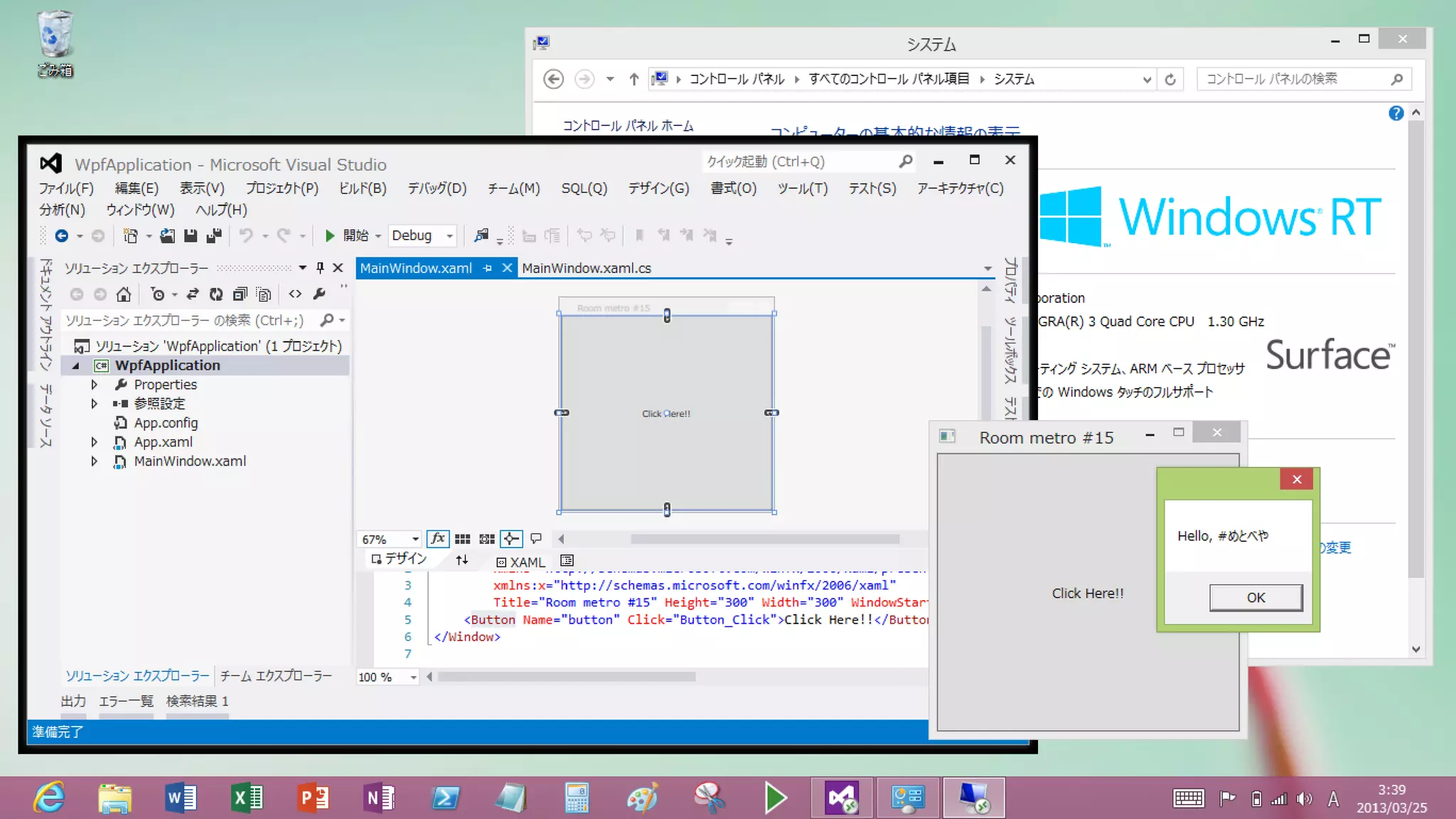This screenshot has height=819, width=1456.
Task: Click the System window vertical scrollbar thumb
Action: pyautogui.click(x=1415, y=348)
